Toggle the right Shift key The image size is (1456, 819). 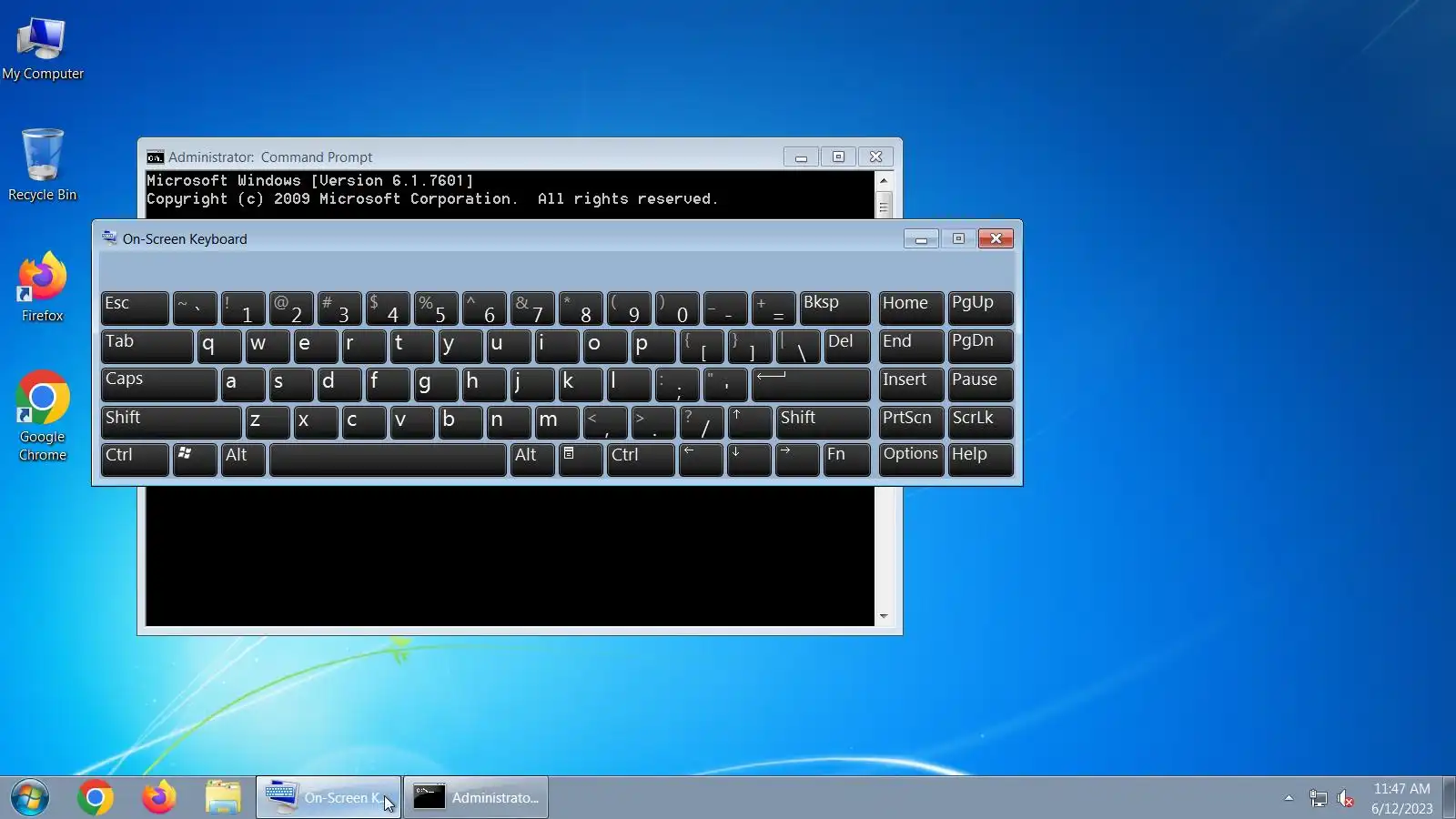pyautogui.click(x=824, y=423)
